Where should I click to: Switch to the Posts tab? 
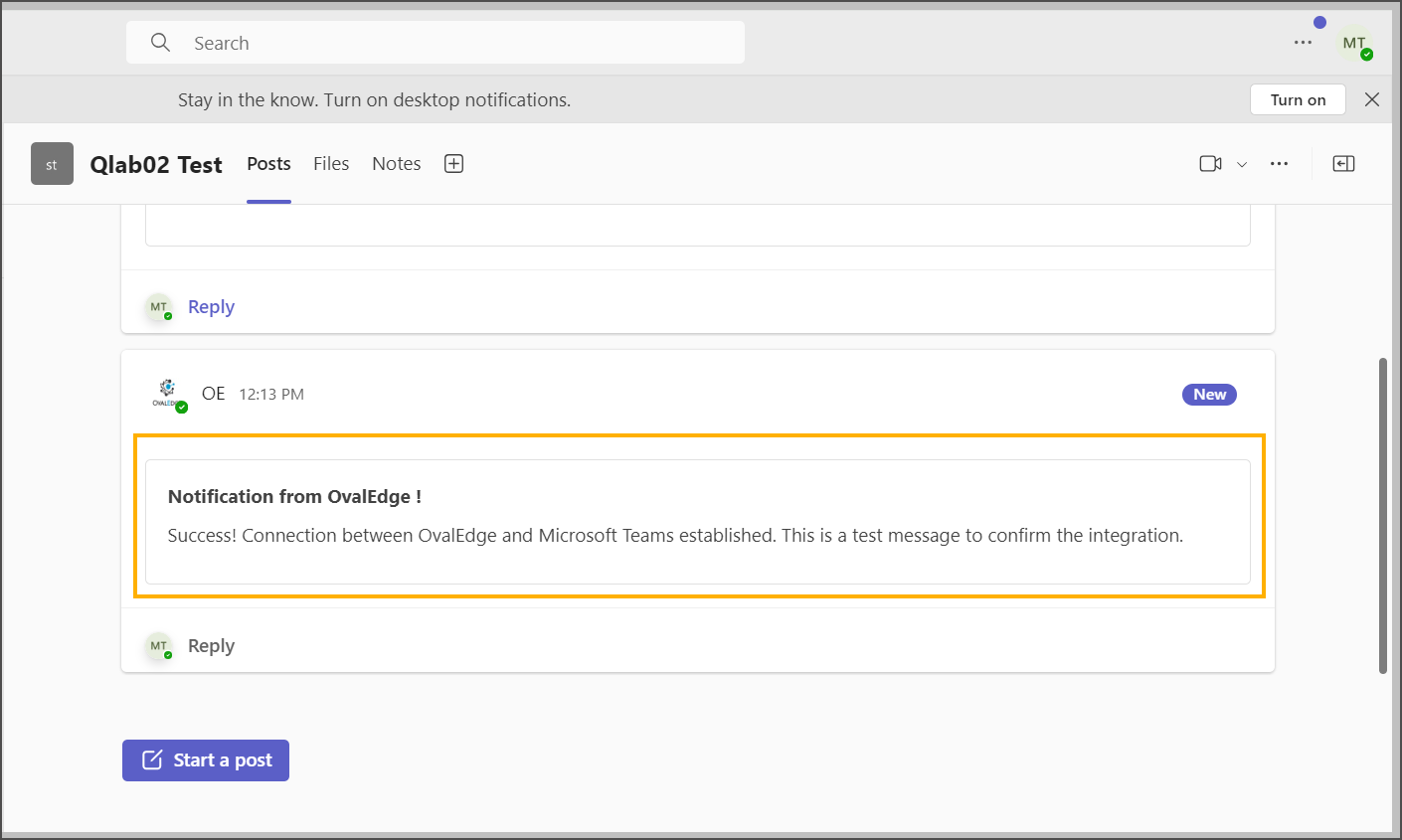(x=268, y=164)
